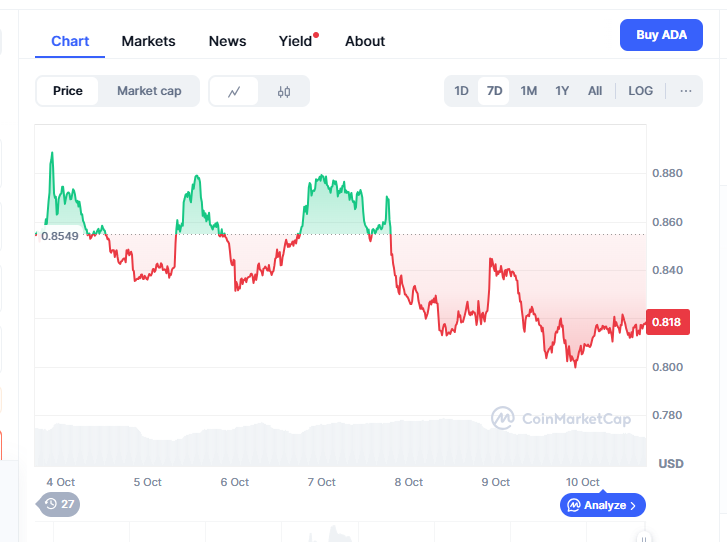Go to the Yield tab
Image resolution: width=727 pixels, height=542 pixels.
tap(295, 41)
